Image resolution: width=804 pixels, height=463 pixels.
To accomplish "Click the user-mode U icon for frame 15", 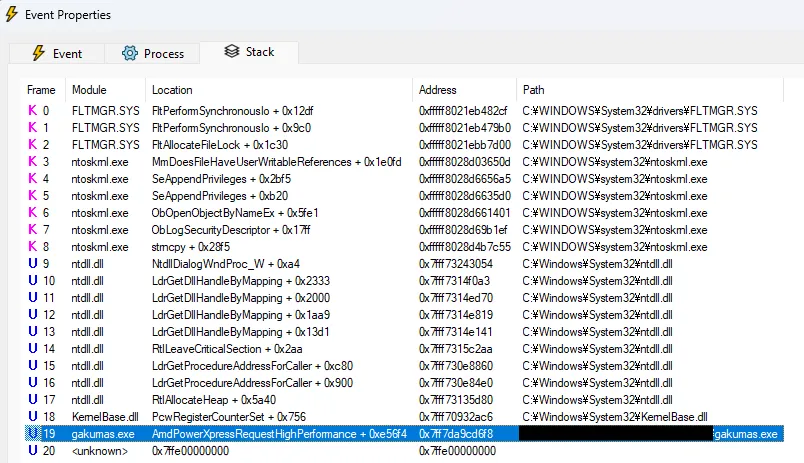I will point(33,366).
